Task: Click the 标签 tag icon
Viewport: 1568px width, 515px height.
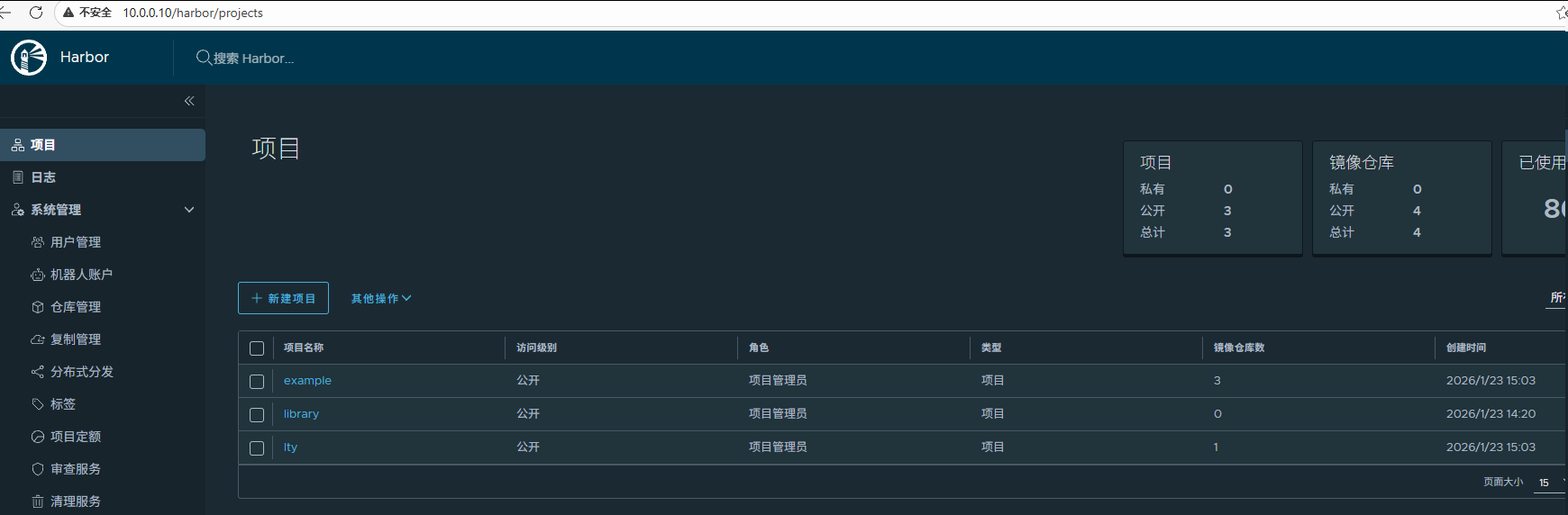Action: pyautogui.click(x=38, y=404)
